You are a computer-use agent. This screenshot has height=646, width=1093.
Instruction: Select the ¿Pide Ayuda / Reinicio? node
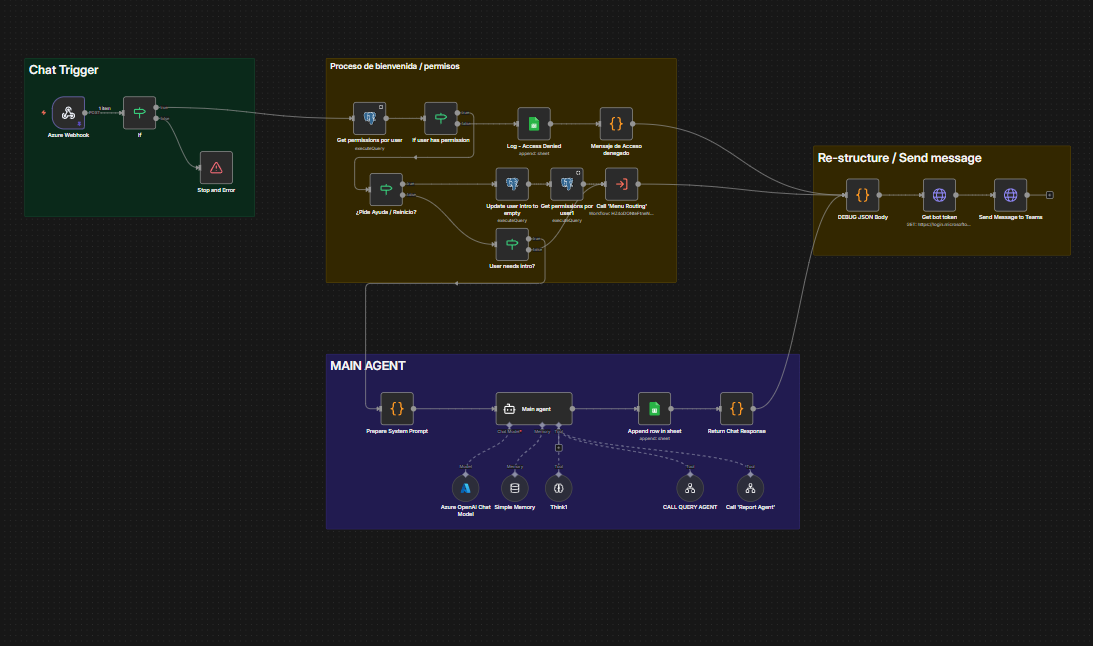(x=386, y=190)
